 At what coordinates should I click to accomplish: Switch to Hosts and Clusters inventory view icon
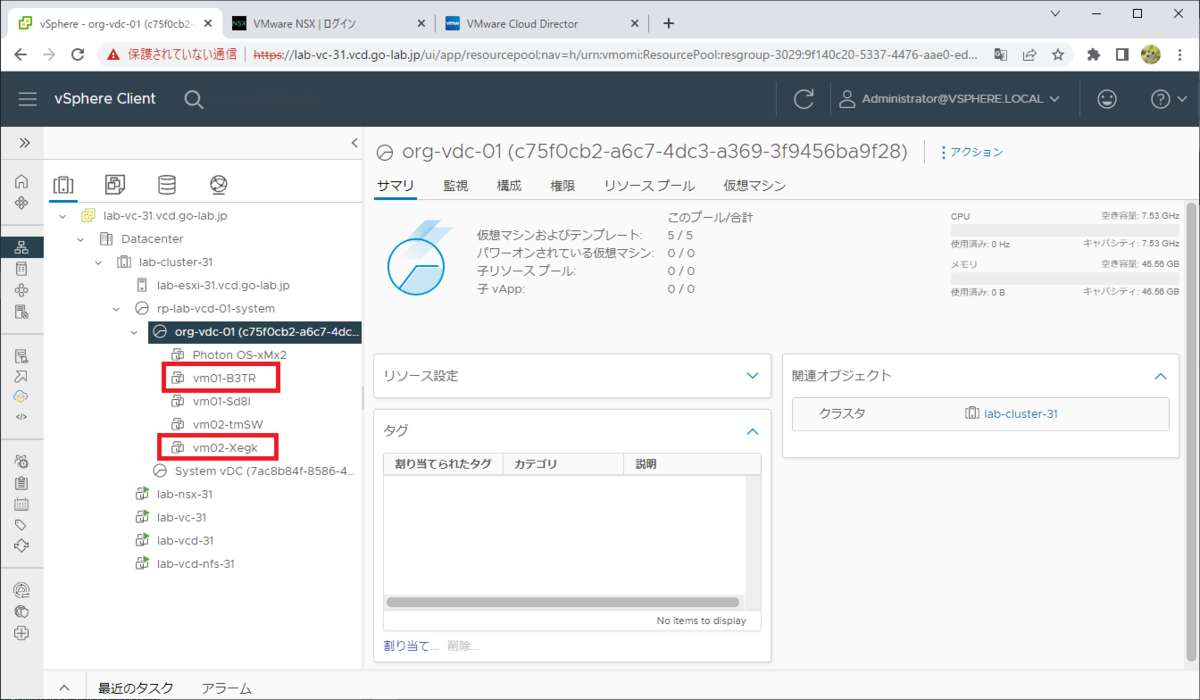coord(62,185)
